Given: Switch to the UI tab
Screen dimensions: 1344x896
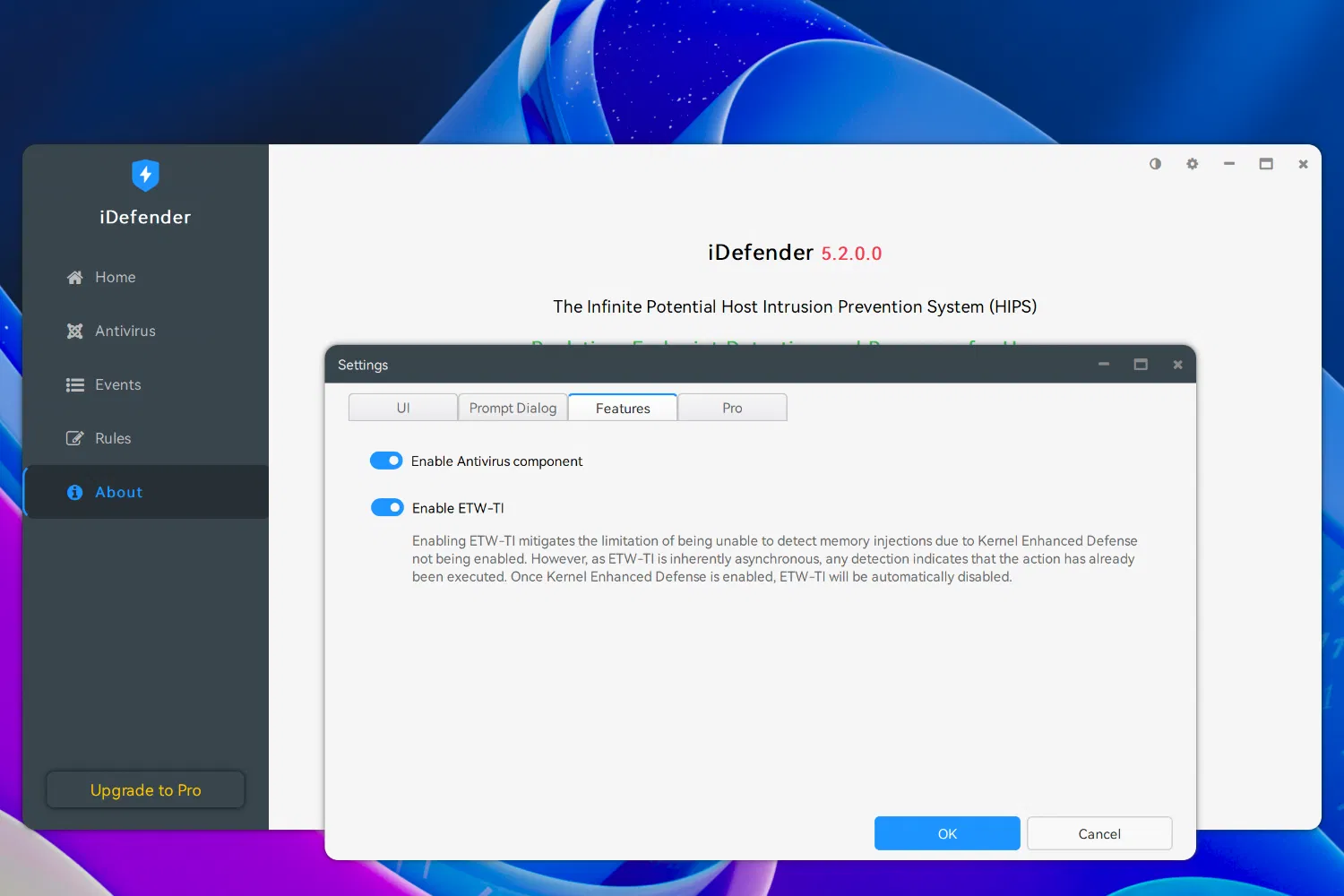Looking at the screenshot, I should [403, 408].
